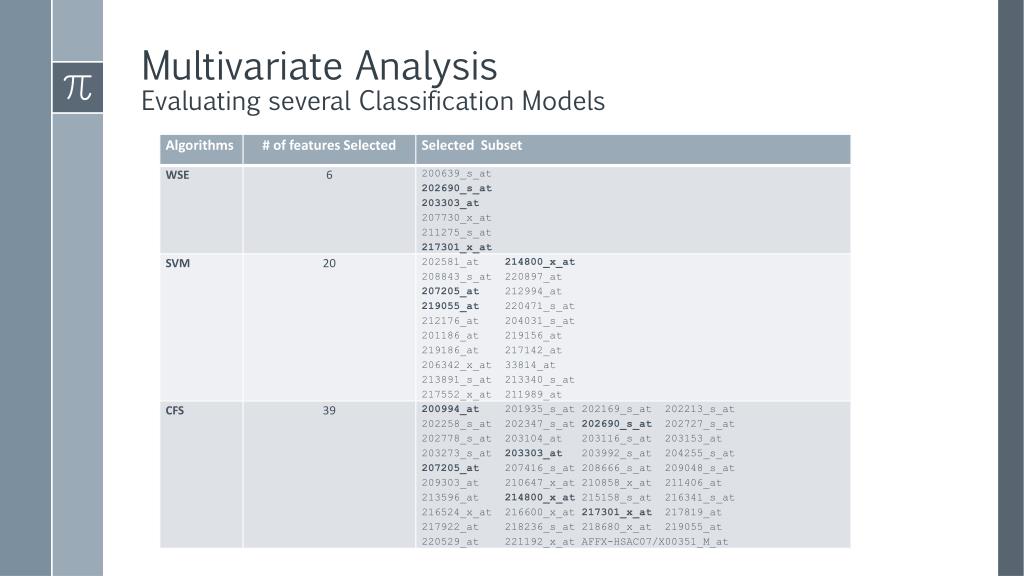Click the pi symbol icon
This screenshot has width=1024, height=576.
[77, 87]
